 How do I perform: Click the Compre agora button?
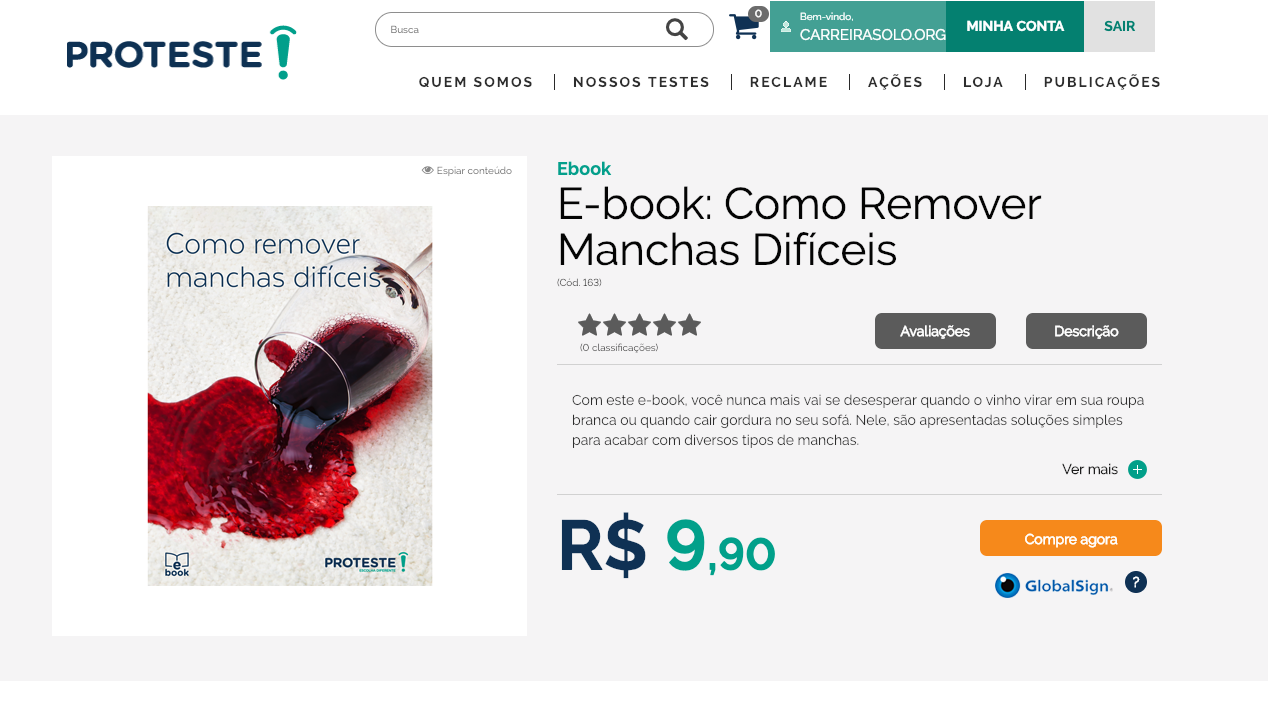(1071, 538)
